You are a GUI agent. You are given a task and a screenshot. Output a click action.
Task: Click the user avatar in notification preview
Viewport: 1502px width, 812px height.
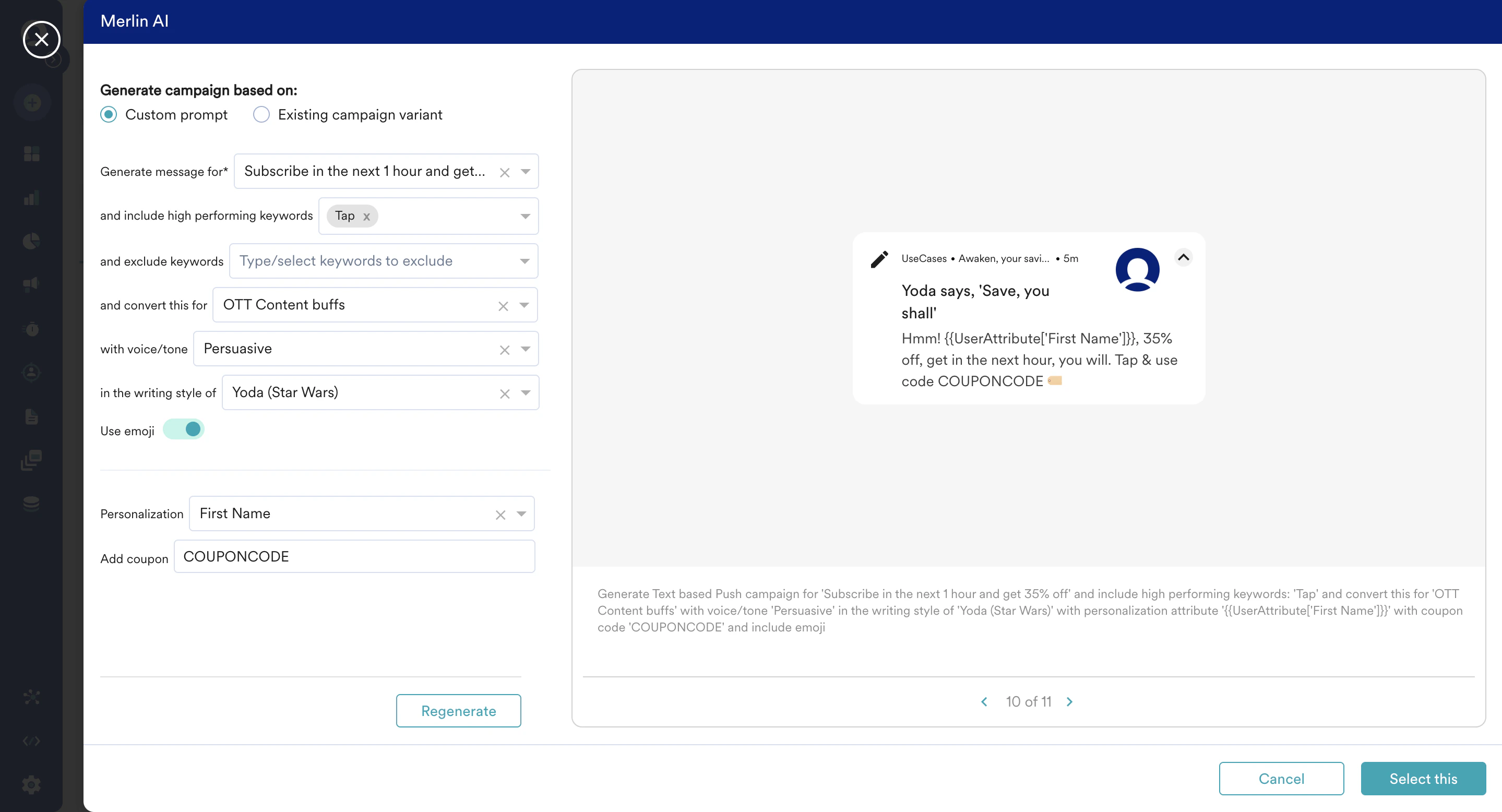[1137, 269]
